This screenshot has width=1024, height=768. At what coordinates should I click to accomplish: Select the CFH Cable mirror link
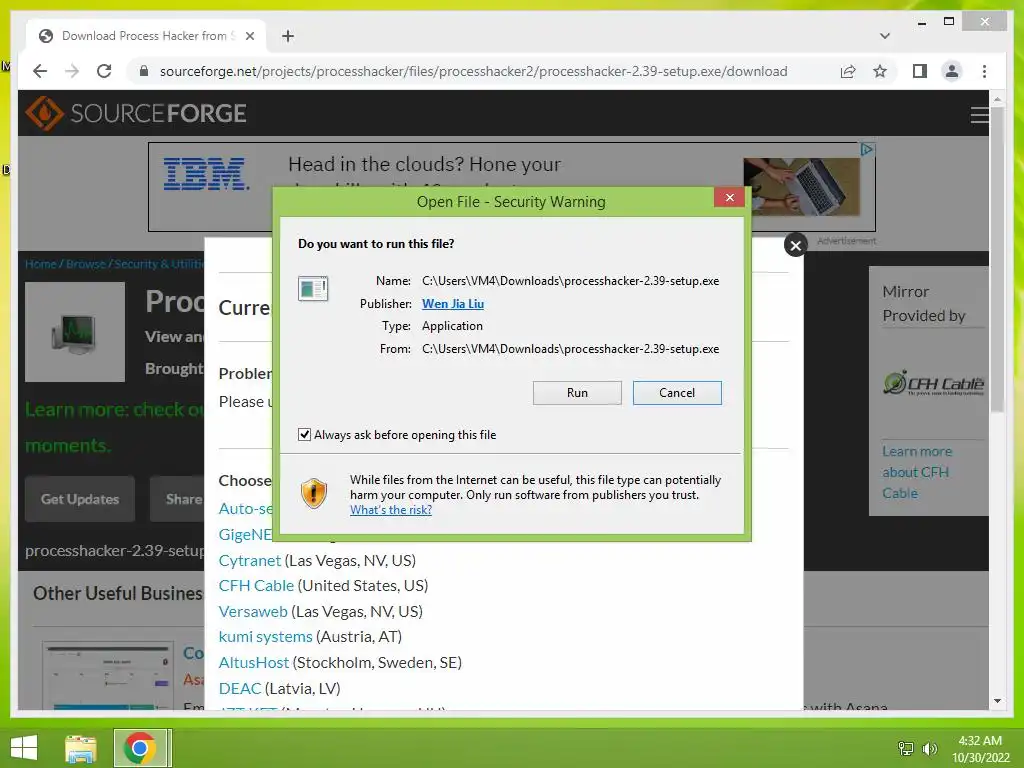(256, 585)
